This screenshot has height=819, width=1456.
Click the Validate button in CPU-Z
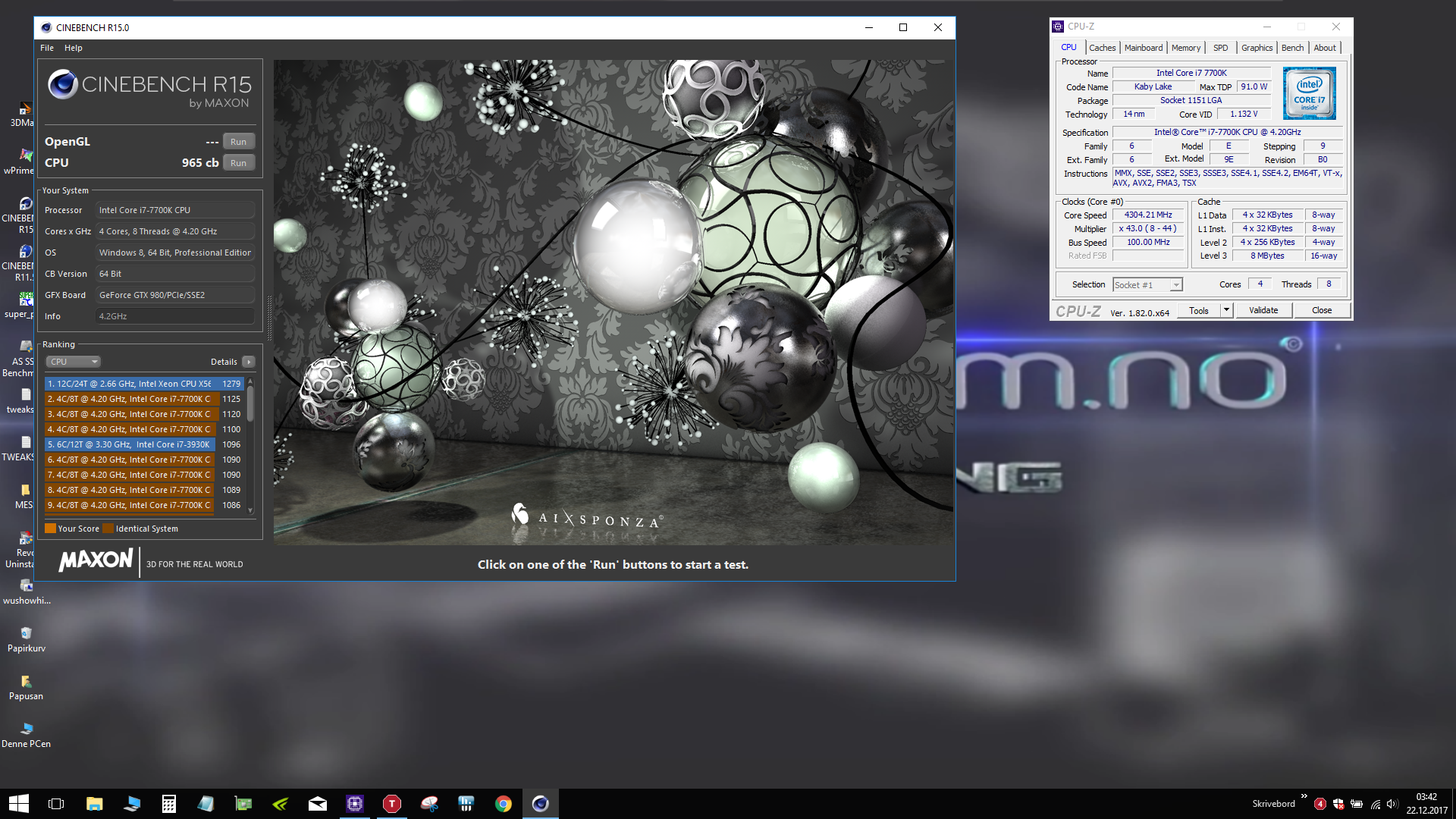(x=1263, y=310)
